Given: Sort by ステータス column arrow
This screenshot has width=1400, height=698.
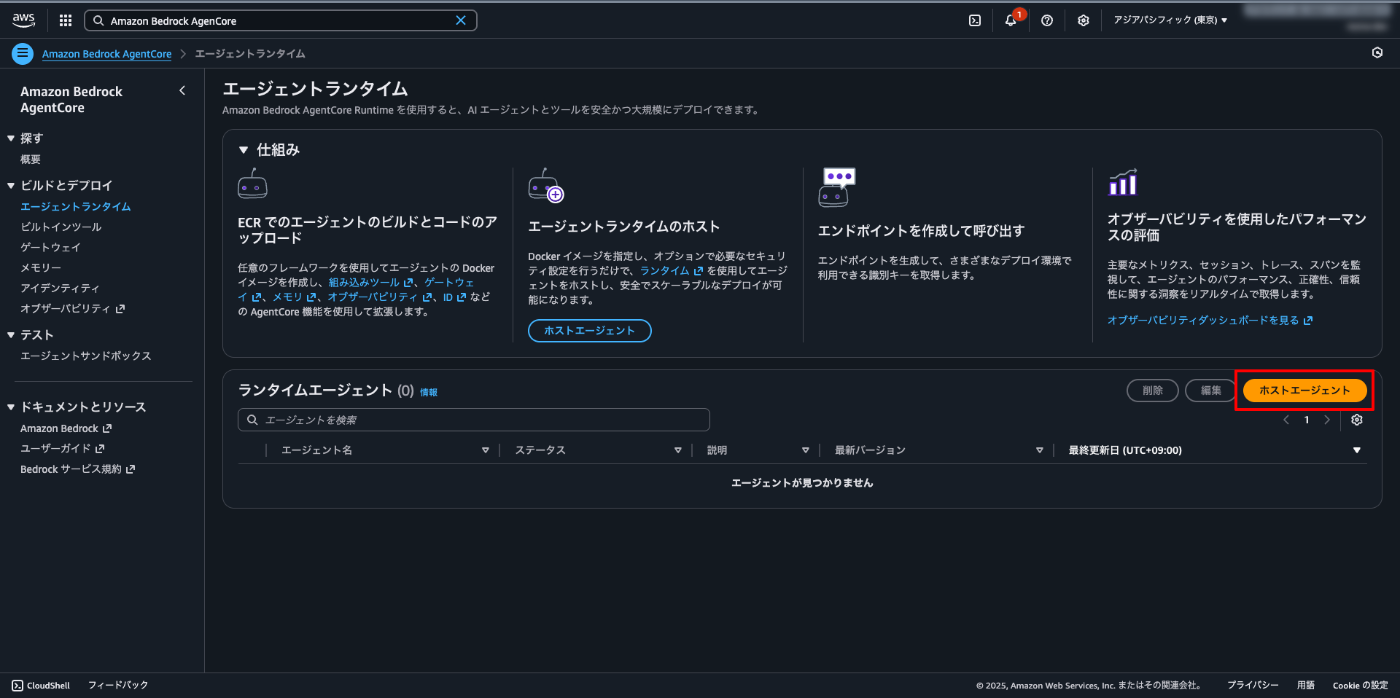Looking at the screenshot, I should click(x=678, y=451).
